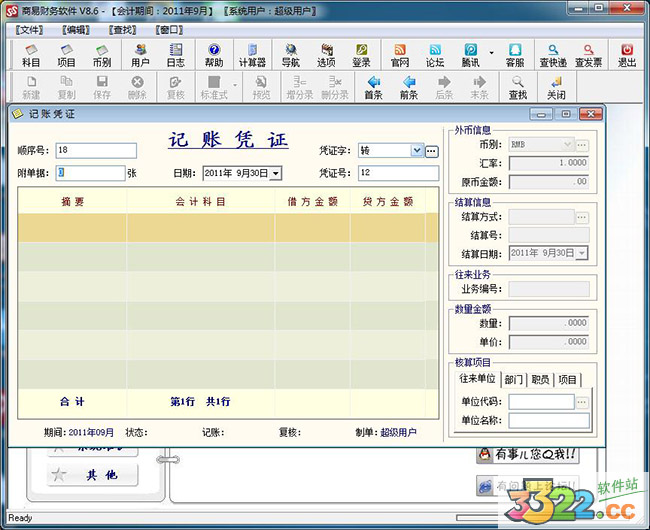Open the 标准式 dropdown arrow
This screenshot has height=530, width=650.
click(235, 85)
